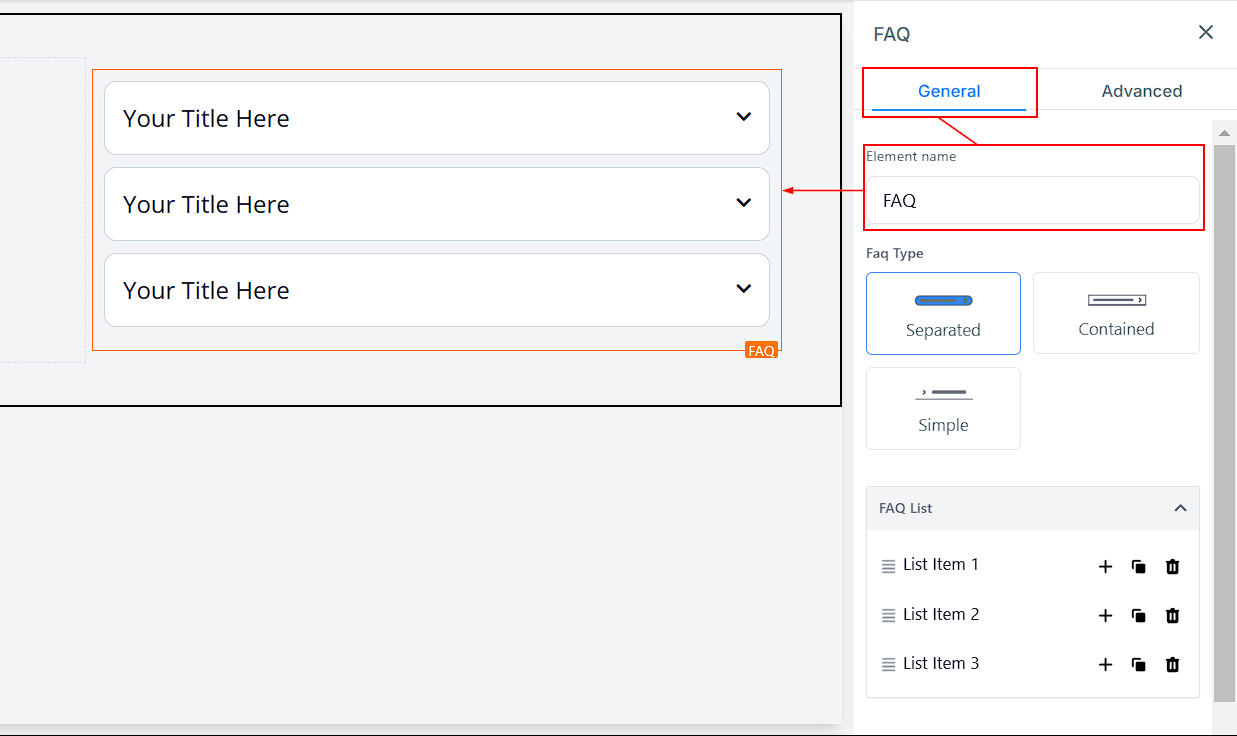The image size is (1237, 736).
Task: Duplicate List Item 2
Action: click(1138, 616)
